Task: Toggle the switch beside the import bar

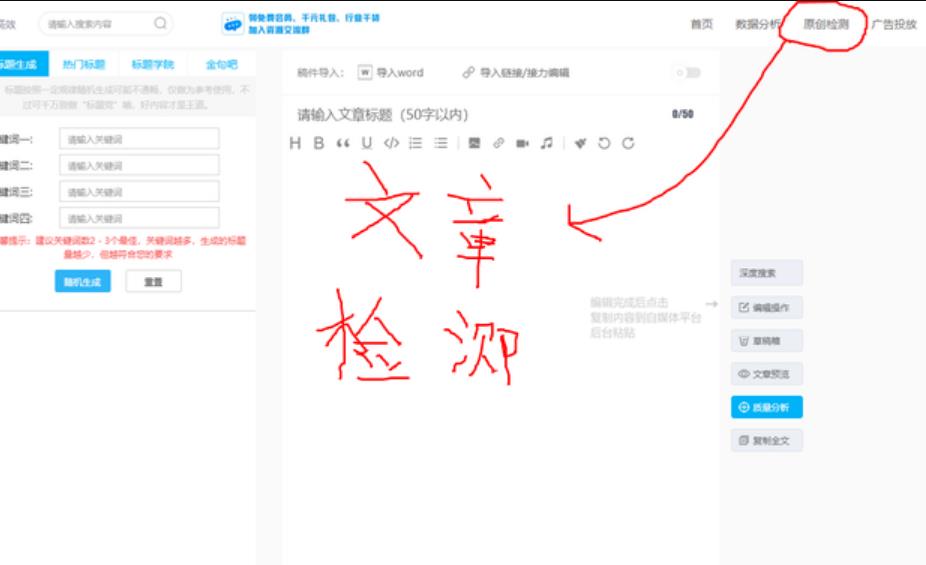Action: [689, 73]
